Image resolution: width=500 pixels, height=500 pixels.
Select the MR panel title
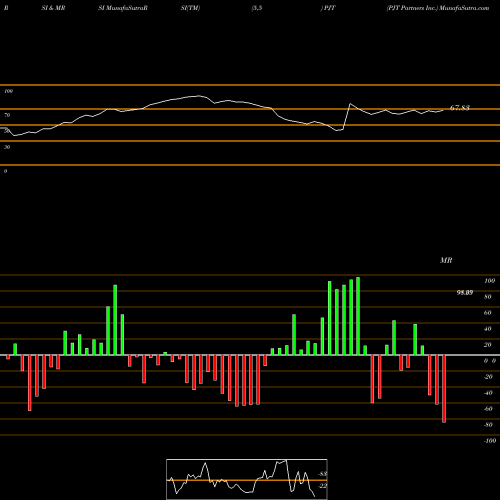446,260
